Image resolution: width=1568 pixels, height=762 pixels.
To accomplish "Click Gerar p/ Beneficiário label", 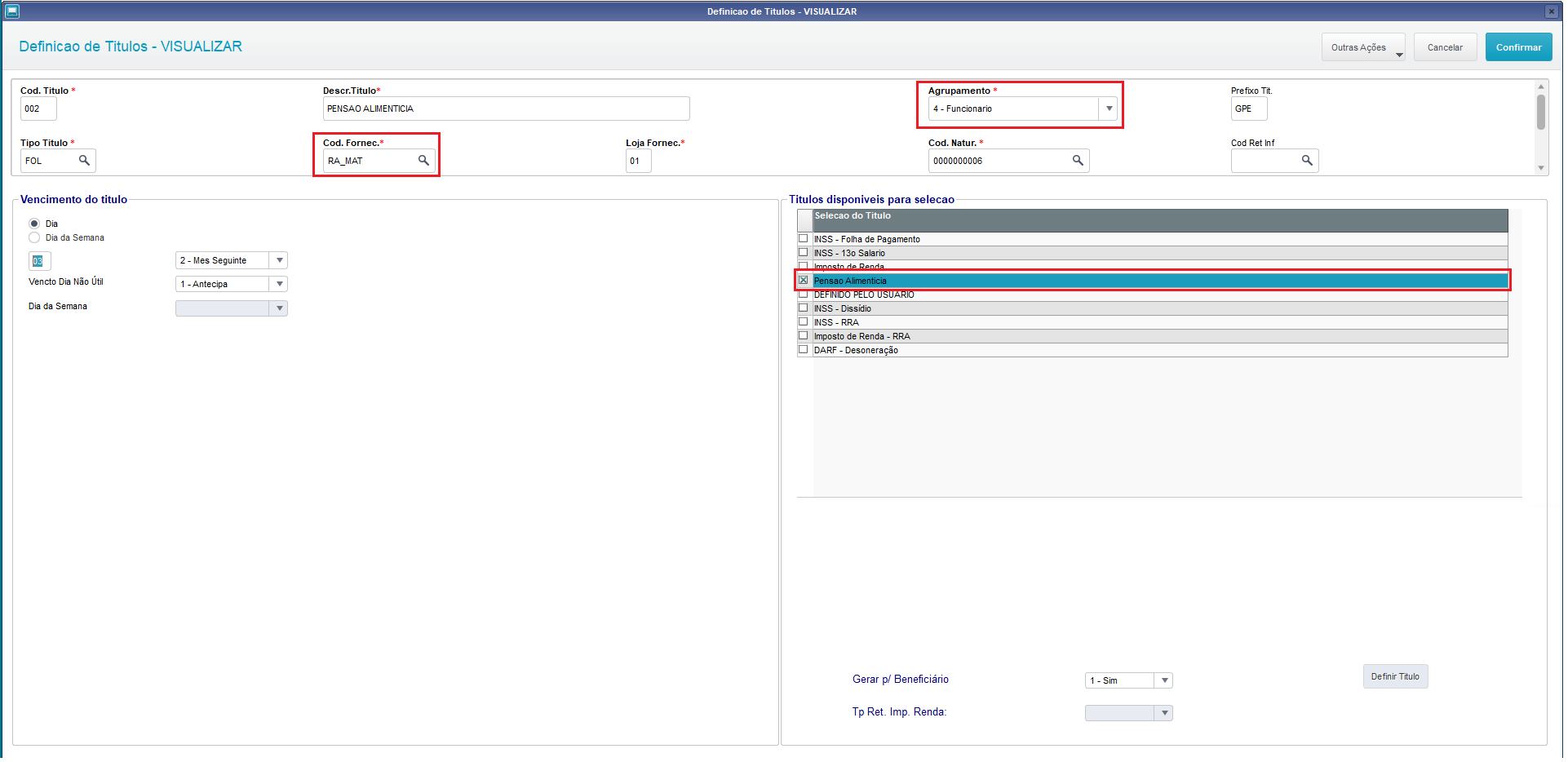I will pos(900,680).
